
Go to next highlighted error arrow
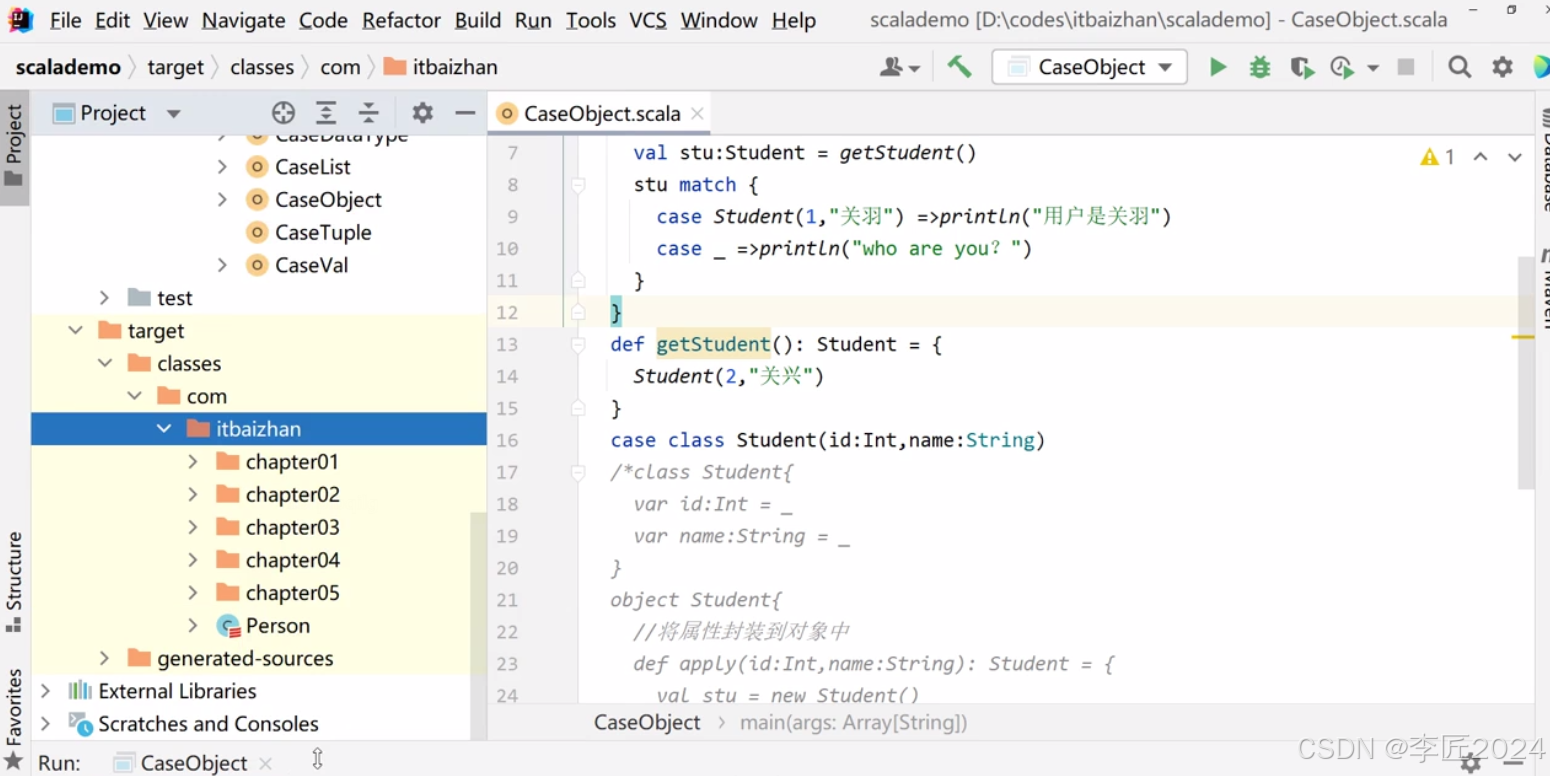pyautogui.click(x=1515, y=157)
